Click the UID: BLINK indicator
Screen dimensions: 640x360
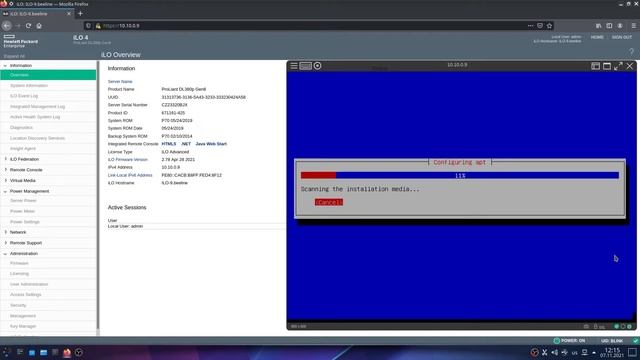(612, 341)
